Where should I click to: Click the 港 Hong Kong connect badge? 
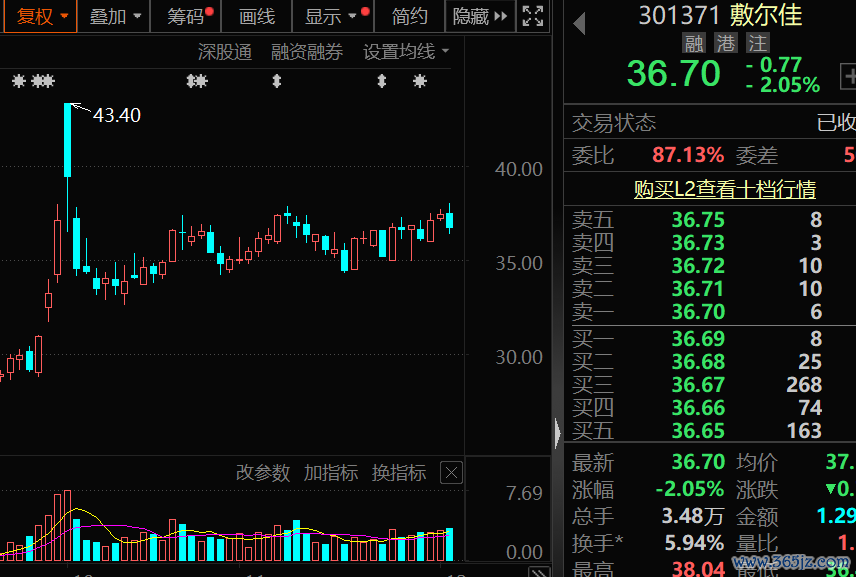(x=725, y=44)
